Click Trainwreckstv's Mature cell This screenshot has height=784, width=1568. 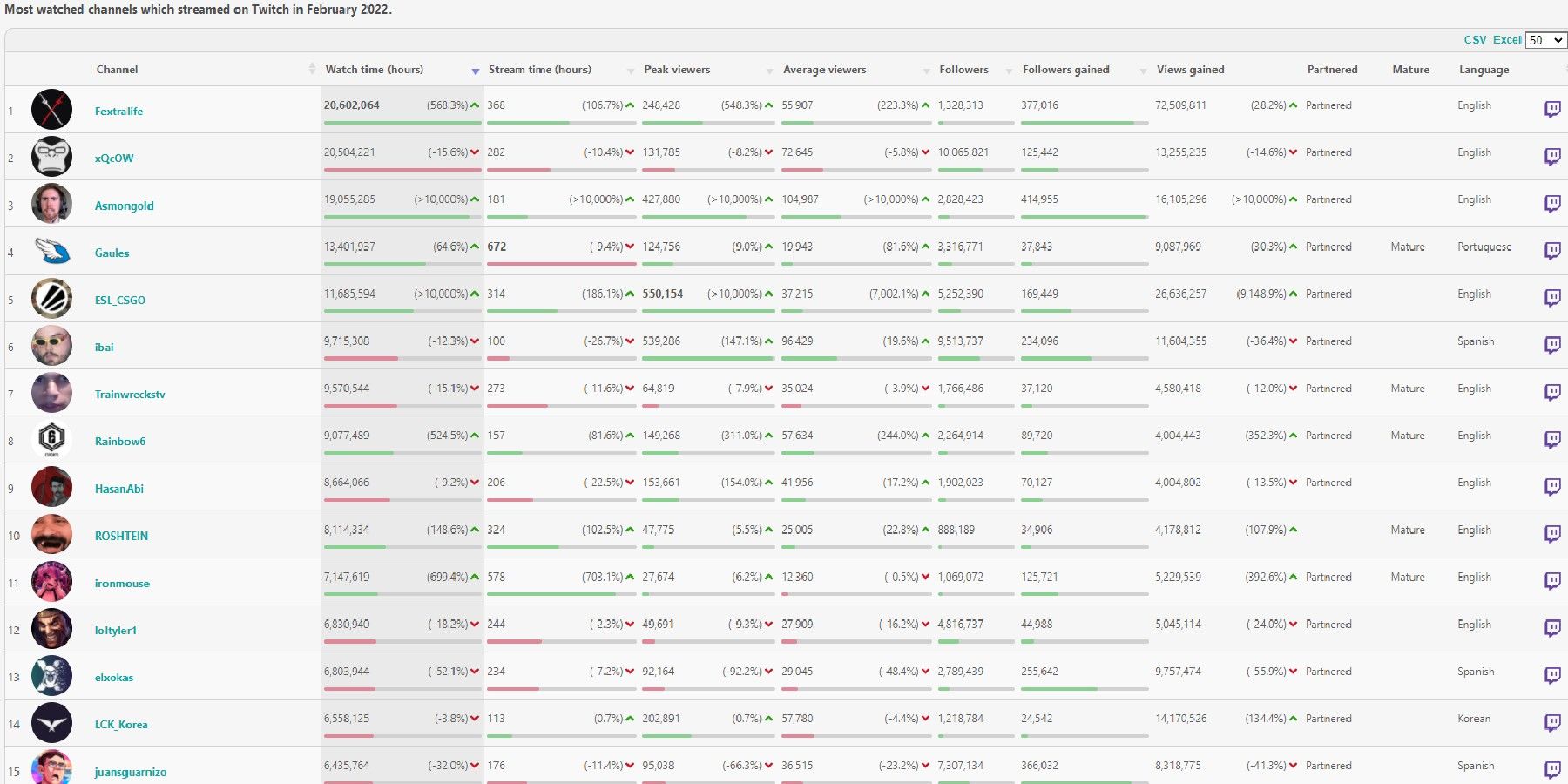(x=1408, y=389)
